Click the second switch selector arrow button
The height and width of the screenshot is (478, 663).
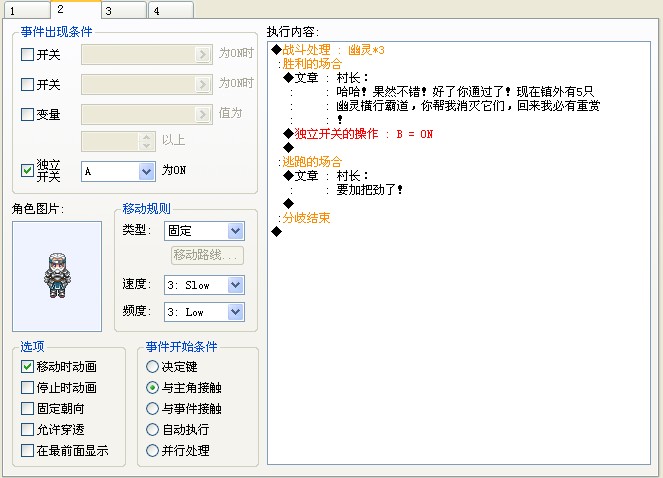tap(203, 84)
